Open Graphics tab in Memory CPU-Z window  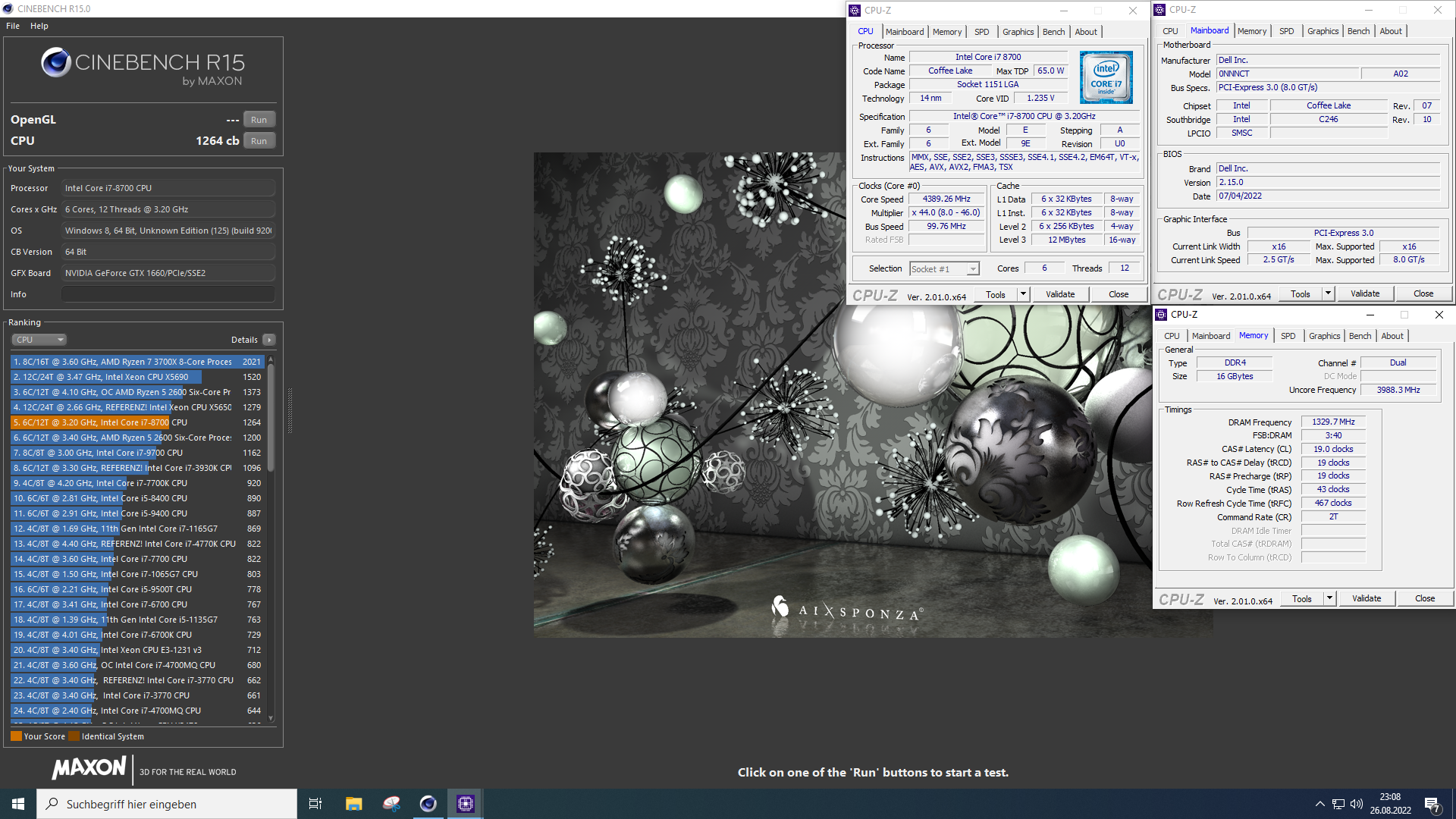coord(1325,336)
